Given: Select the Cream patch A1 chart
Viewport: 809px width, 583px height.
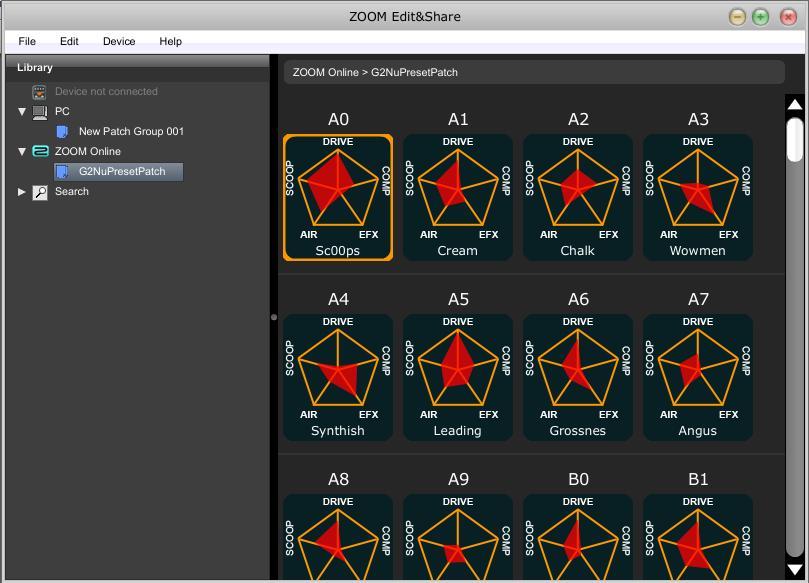Looking at the screenshot, I should coord(458,188).
